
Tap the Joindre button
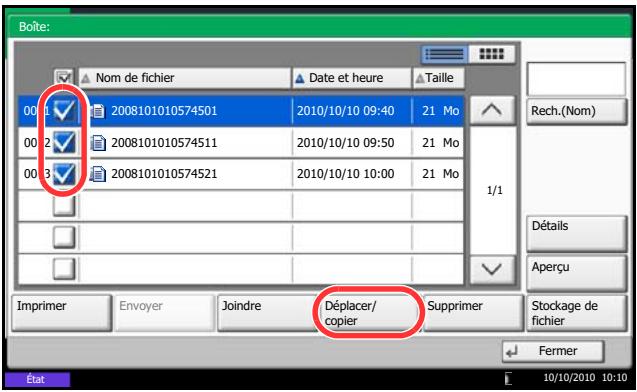point(267,313)
